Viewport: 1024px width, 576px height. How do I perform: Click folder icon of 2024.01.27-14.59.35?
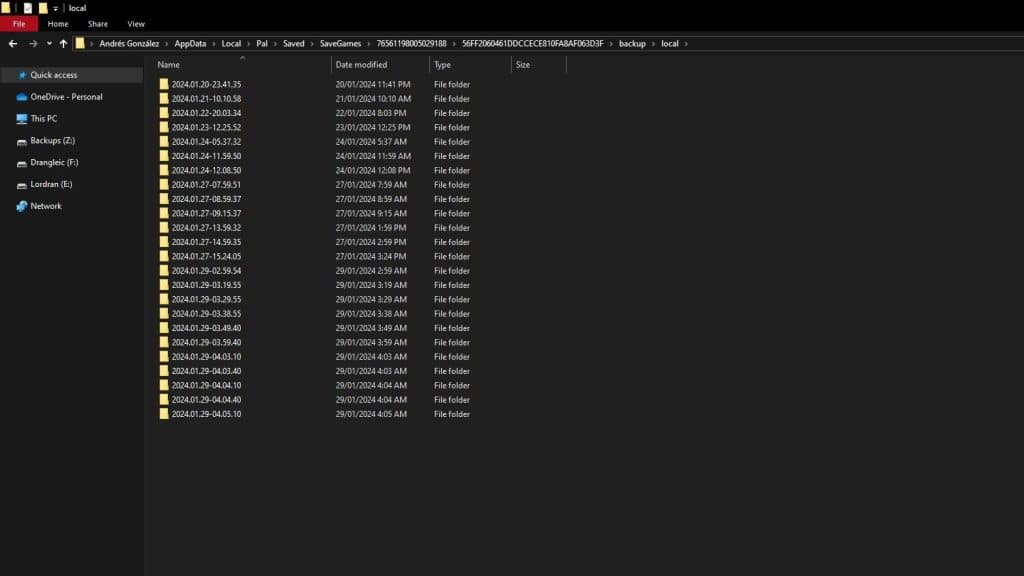point(164,242)
